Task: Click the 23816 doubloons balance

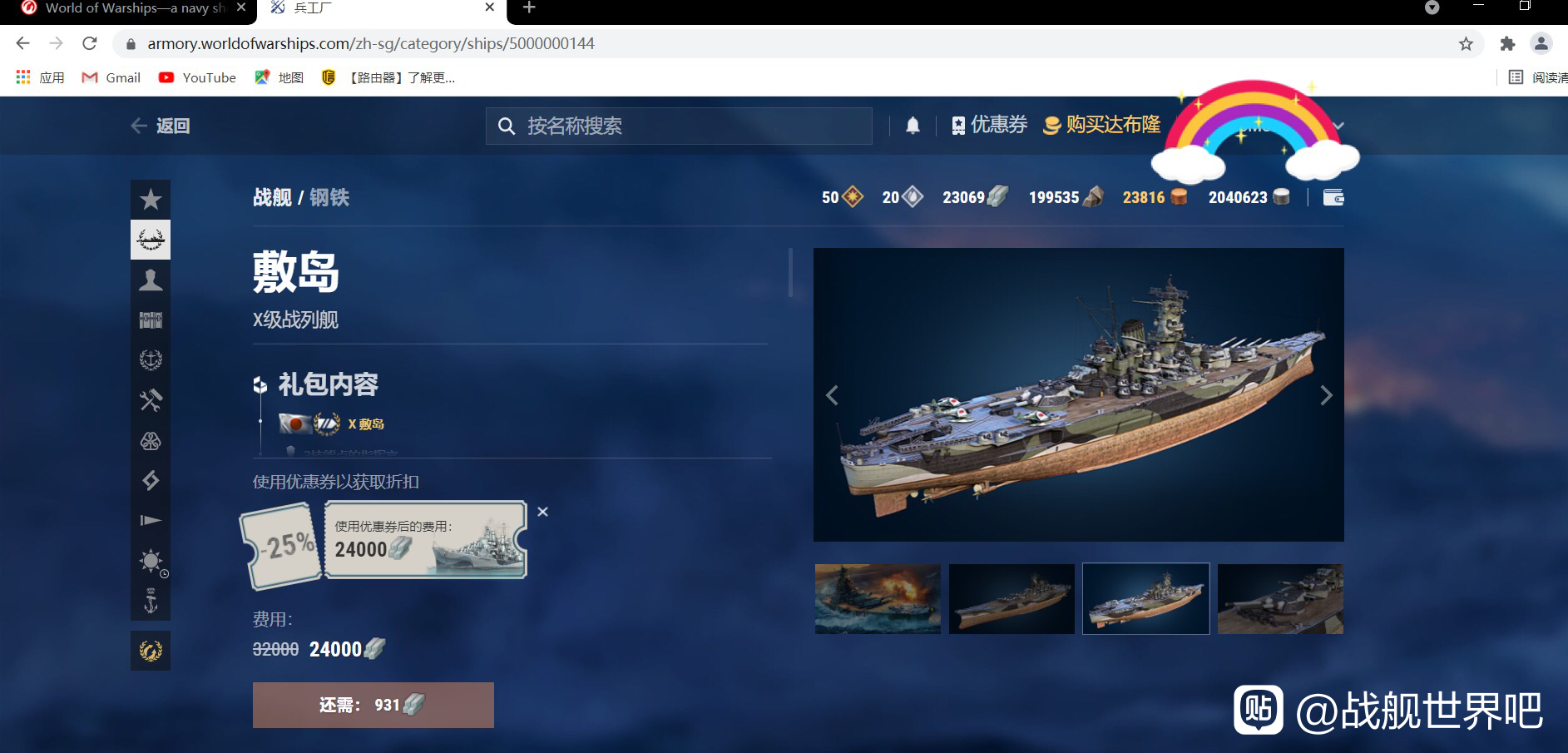Action: click(x=1155, y=197)
